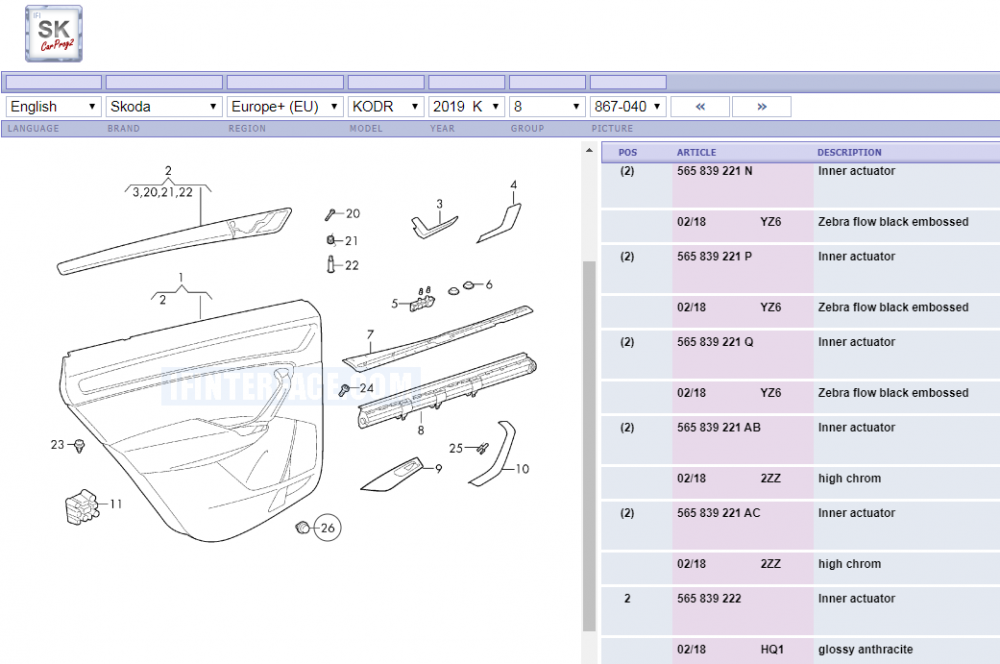Click the DESCRIPTION column header
The image size is (1000, 664).
(849, 152)
